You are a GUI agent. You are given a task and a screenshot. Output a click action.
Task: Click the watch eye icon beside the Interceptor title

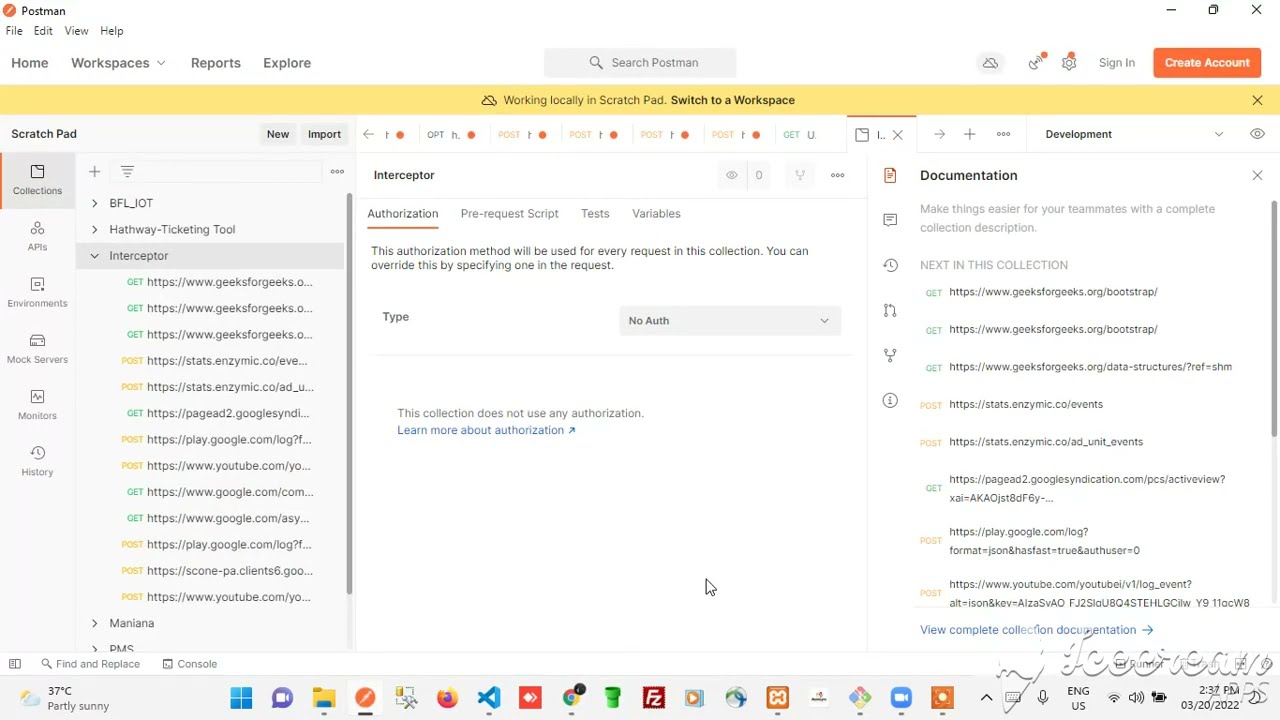[732, 175]
